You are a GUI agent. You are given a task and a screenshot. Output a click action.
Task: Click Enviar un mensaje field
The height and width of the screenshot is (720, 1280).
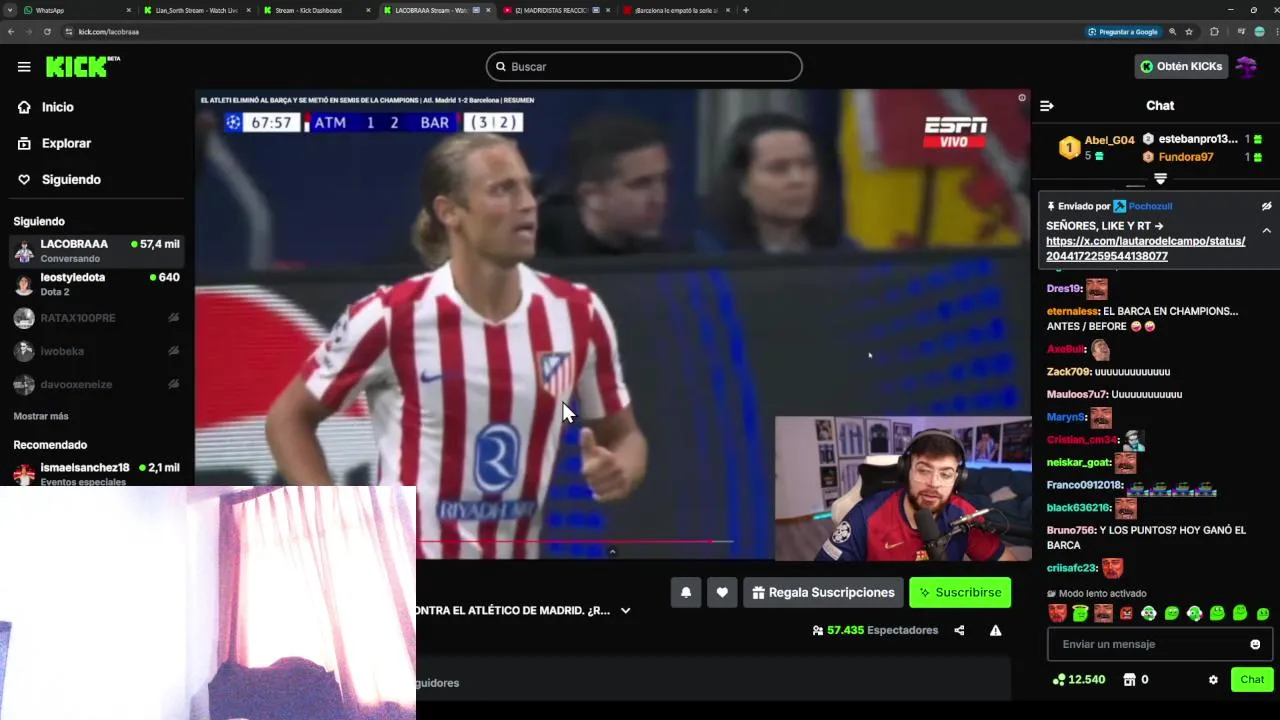(x=1150, y=644)
